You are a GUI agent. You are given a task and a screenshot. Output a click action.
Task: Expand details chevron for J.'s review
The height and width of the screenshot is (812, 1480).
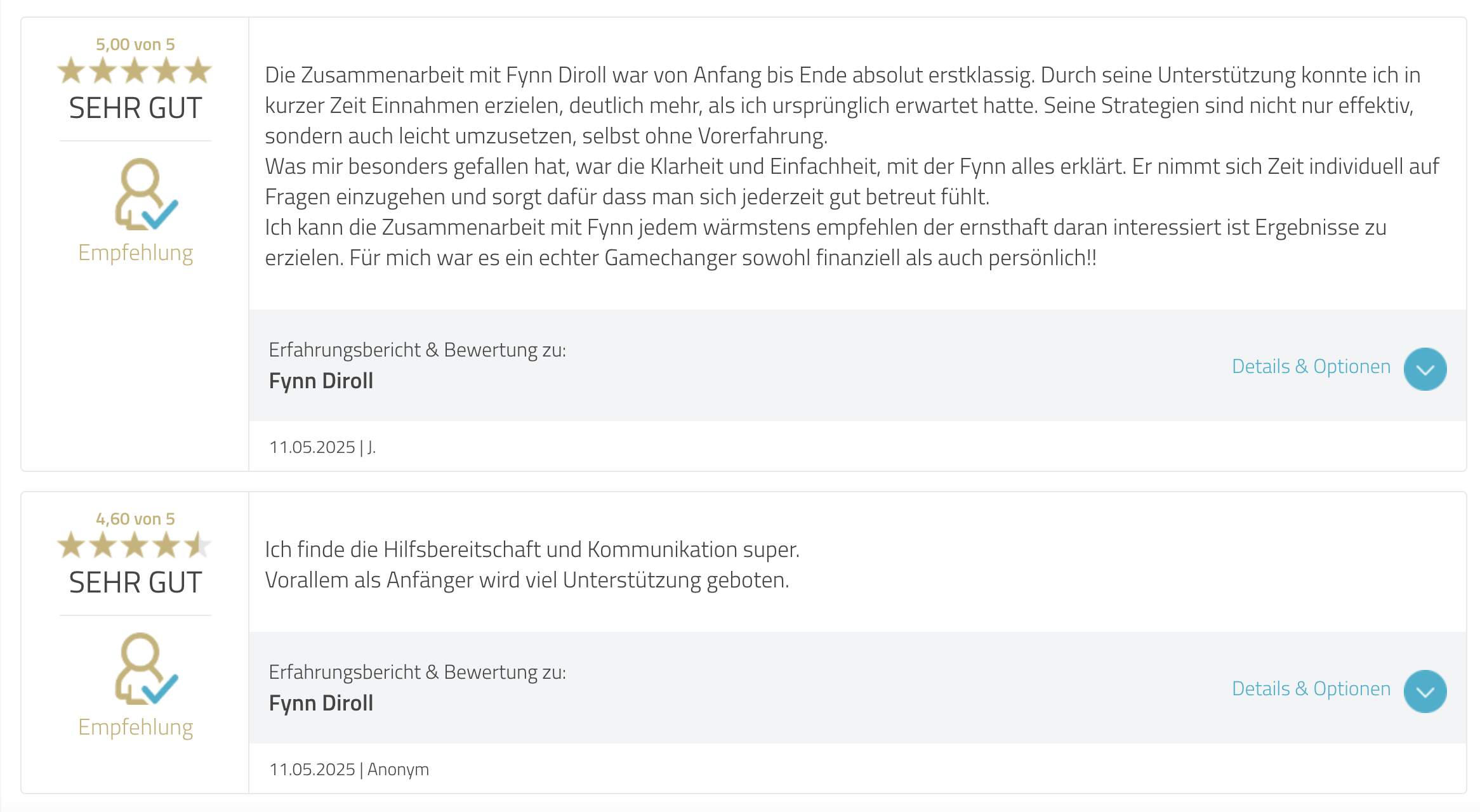(1425, 369)
